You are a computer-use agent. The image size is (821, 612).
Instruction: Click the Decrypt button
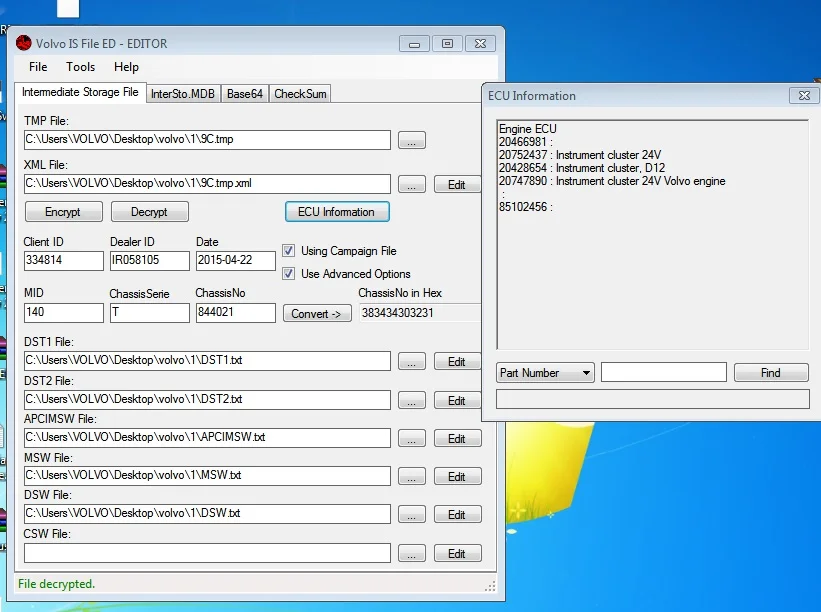pyautogui.click(x=149, y=212)
